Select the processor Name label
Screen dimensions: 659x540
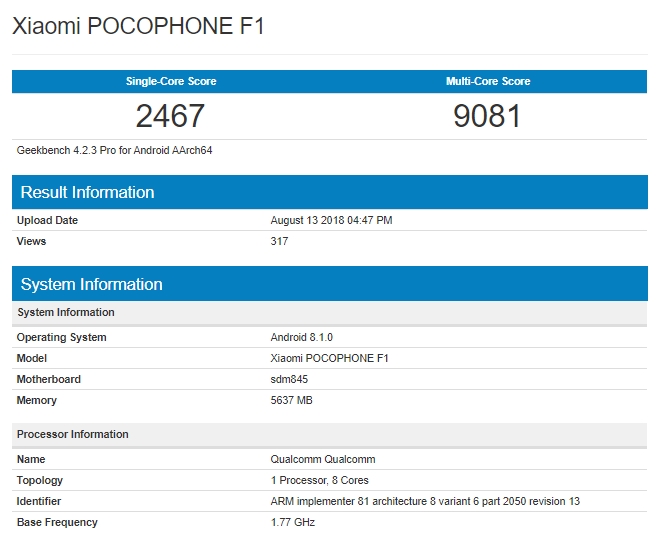tap(31, 459)
